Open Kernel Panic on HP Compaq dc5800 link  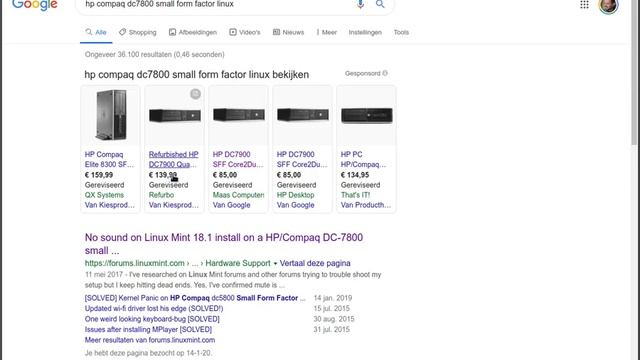pos(195,298)
